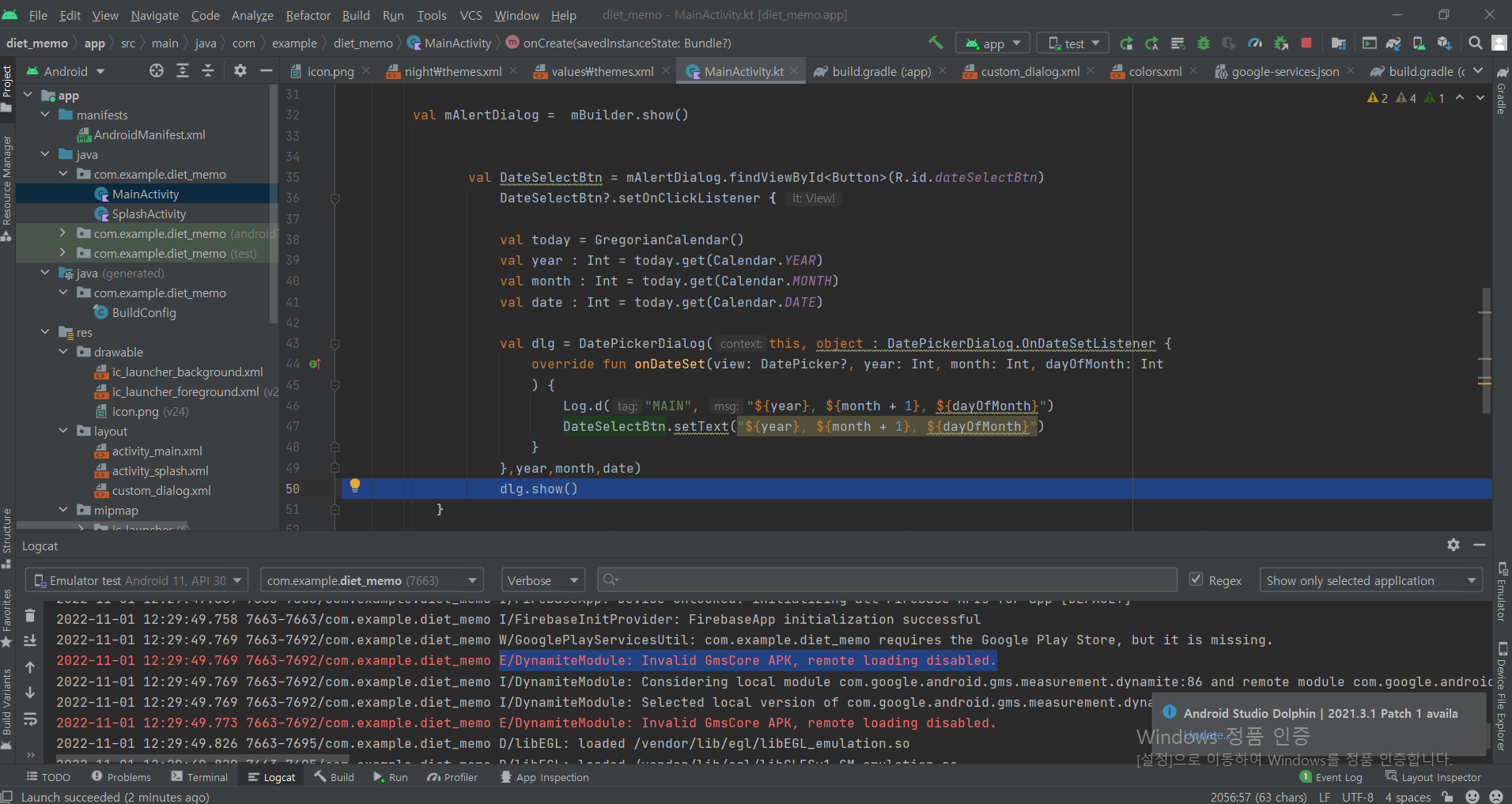
Task: Open Emulator test device dropdown in Logcat
Action: (137, 580)
